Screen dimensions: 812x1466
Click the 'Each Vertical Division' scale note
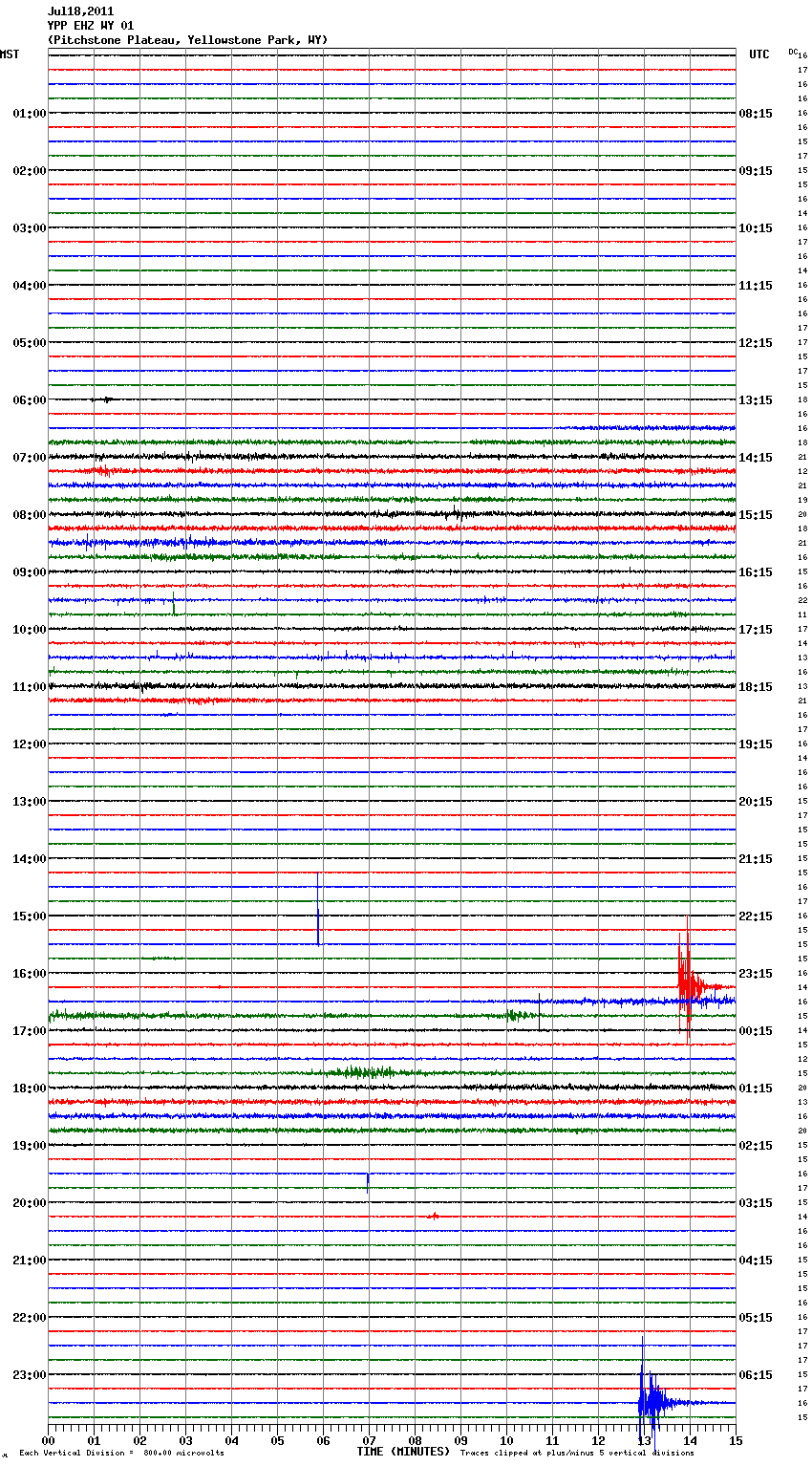(121, 1454)
